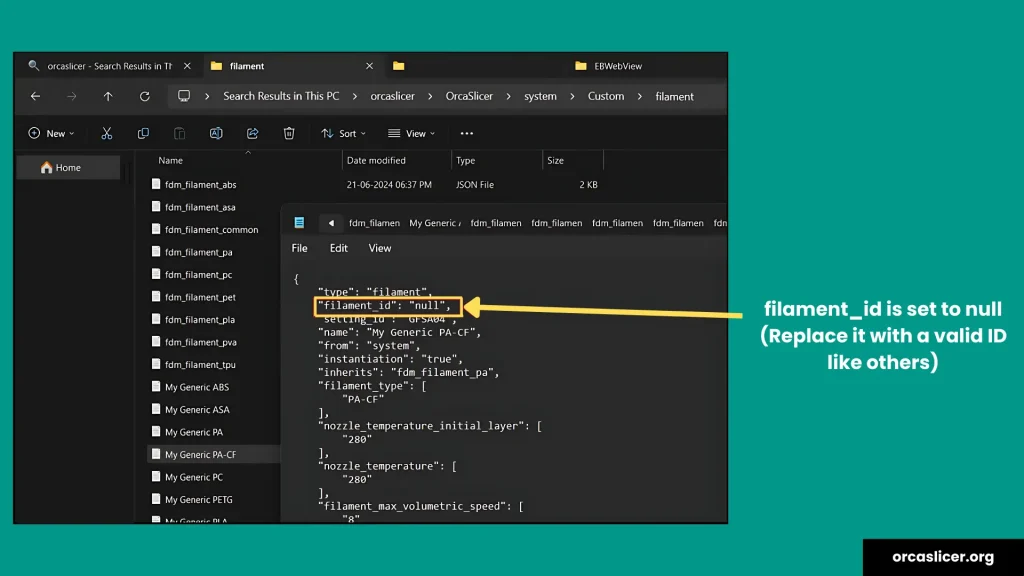
Task: Select file My Generic ABS
Action: click(x=197, y=387)
